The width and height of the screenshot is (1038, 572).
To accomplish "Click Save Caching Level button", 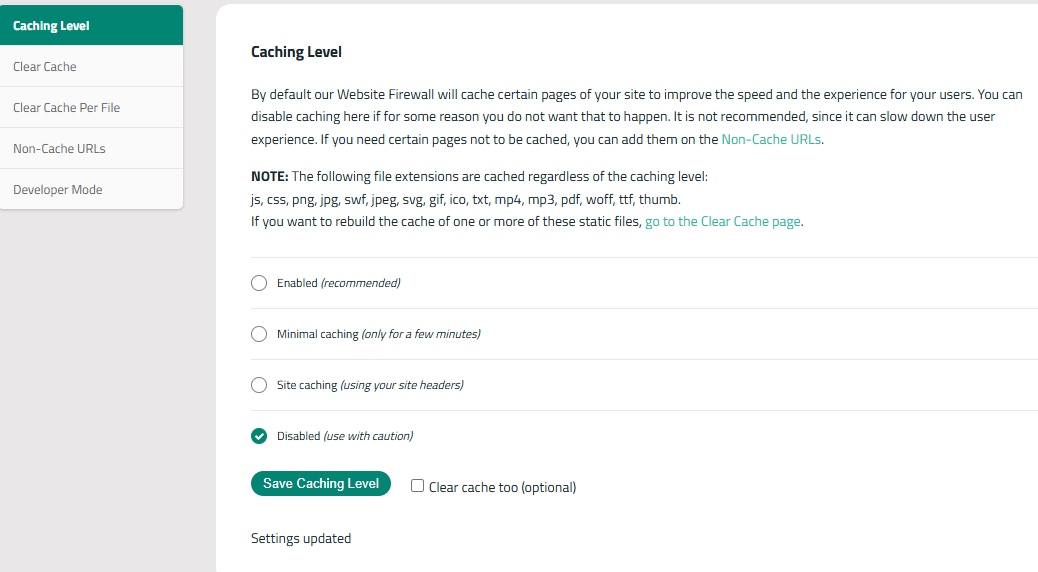I will (321, 483).
